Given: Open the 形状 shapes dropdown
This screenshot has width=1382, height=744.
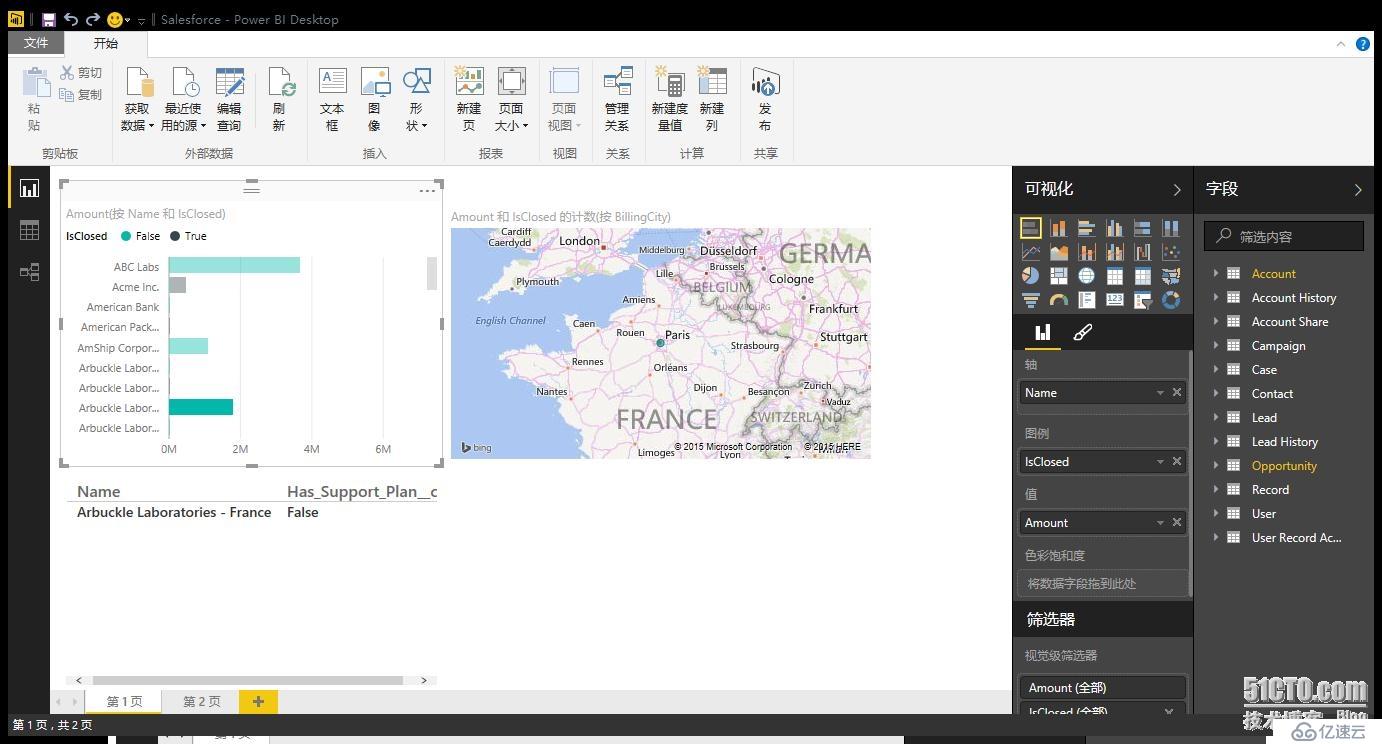Looking at the screenshot, I should click(416, 99).
